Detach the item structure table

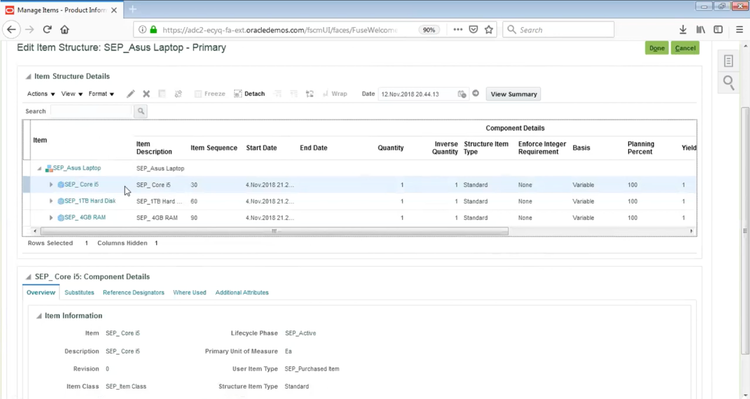click(x=249, y=94)
